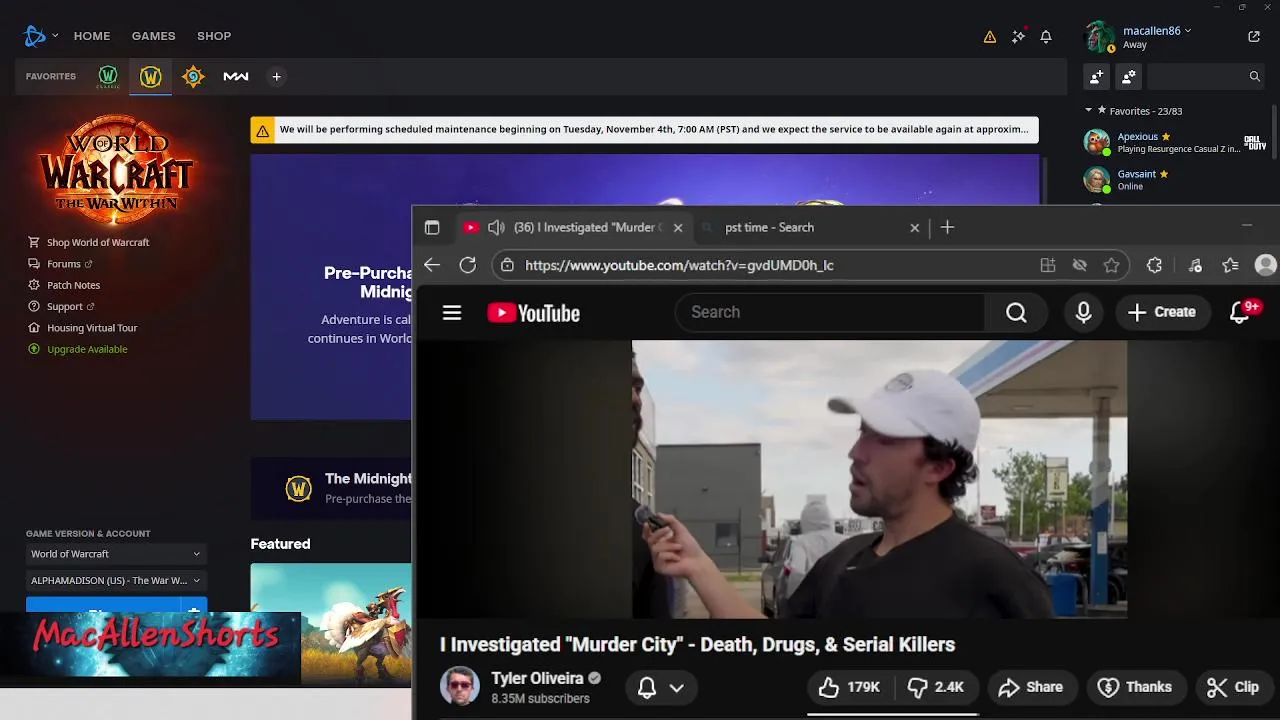Image resolution: width=1280 pixels, height=720 pixels.
Task: Switch to the pst time Search tab
Action: pyautogui.click(x=810, y=227)
